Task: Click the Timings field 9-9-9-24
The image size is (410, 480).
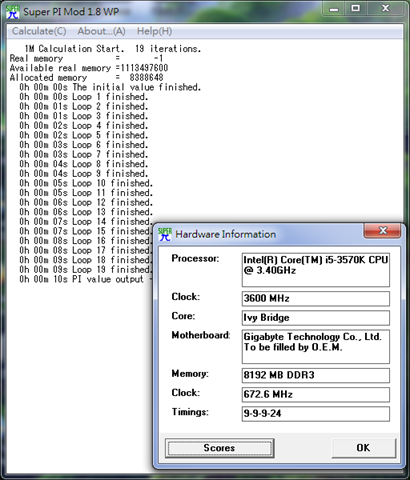Action: point(316,414)
